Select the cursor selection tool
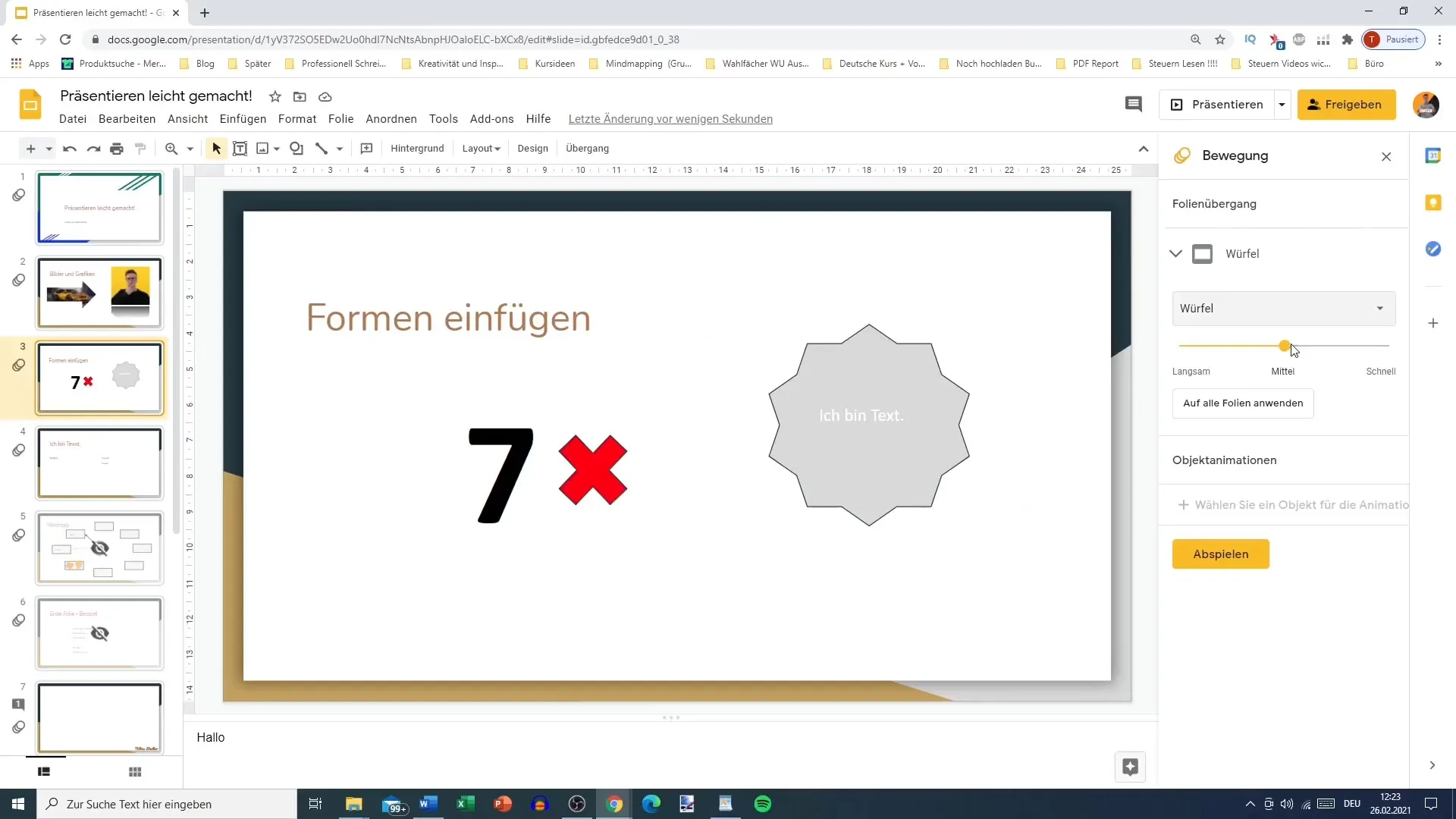This screenshot has height=819, width=1456. 216,149
